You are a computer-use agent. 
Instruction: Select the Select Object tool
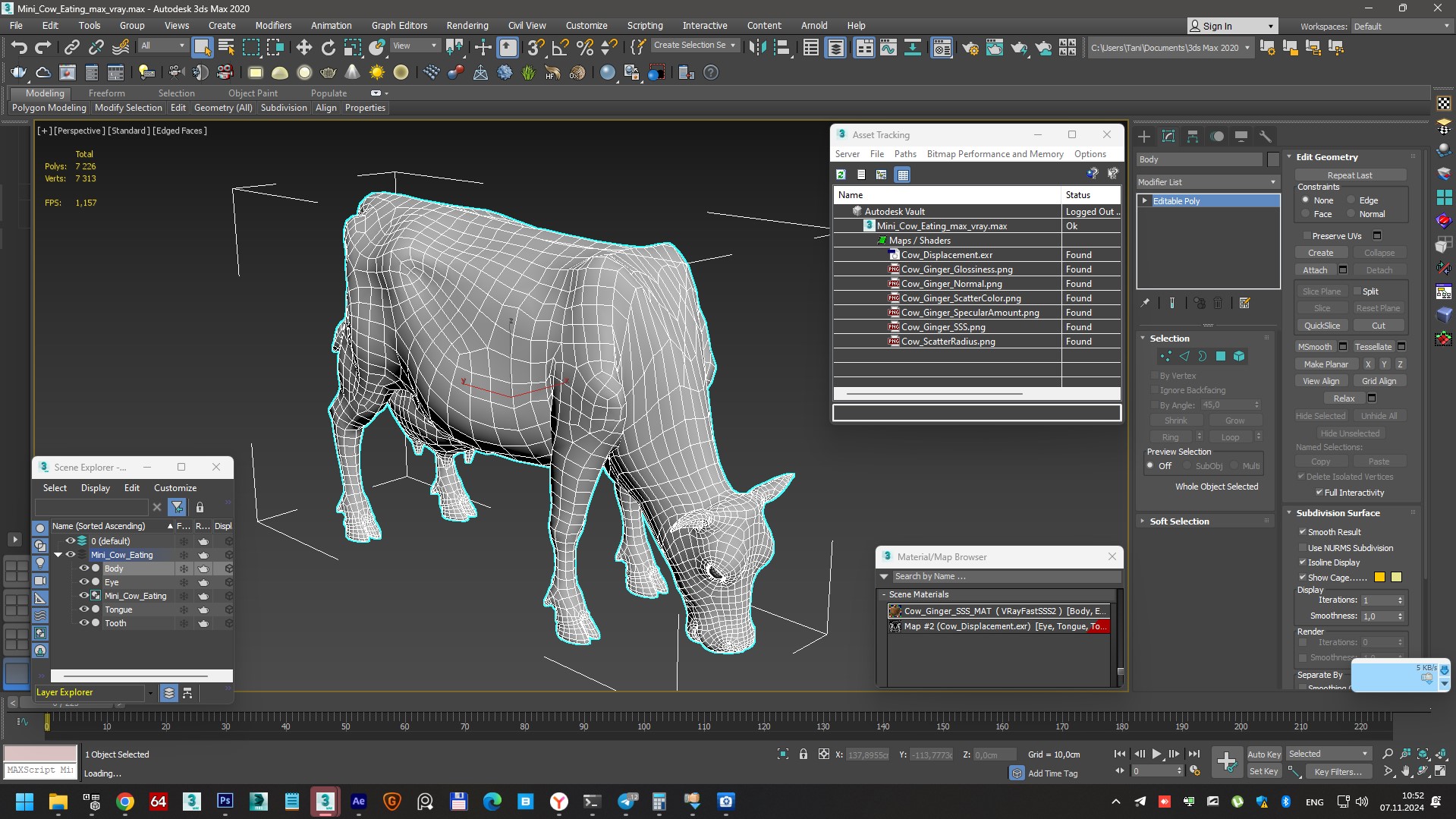pos(202,47)
